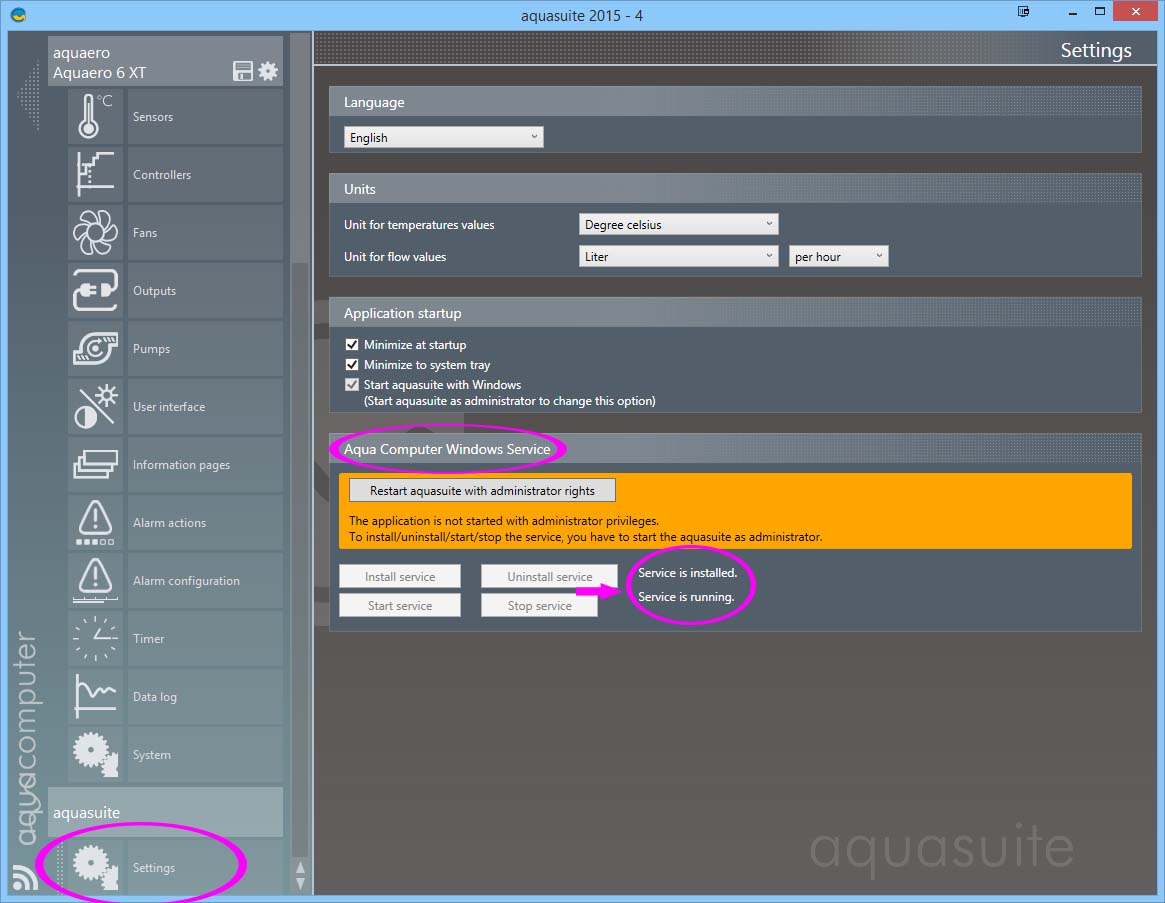Click the Application startup section heading
The height and width of the screenshot is (903, 1165).
click(402, 314)
